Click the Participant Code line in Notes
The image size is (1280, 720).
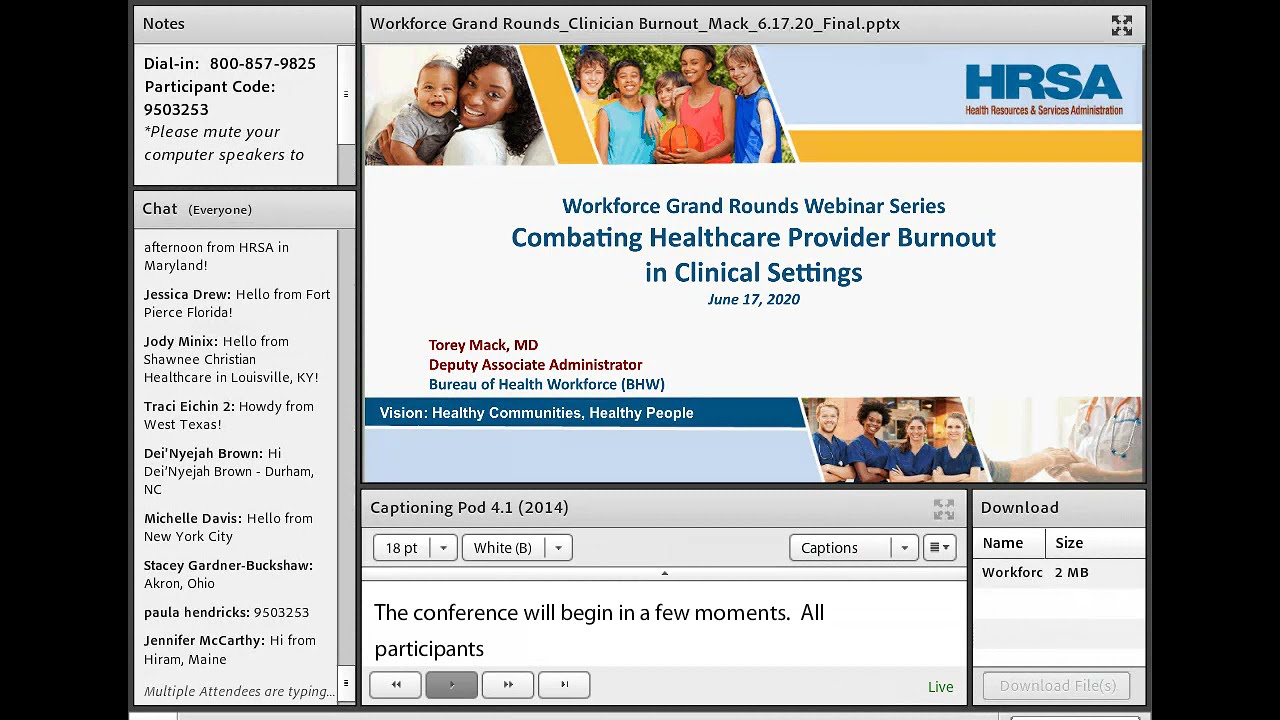point(210,98)
